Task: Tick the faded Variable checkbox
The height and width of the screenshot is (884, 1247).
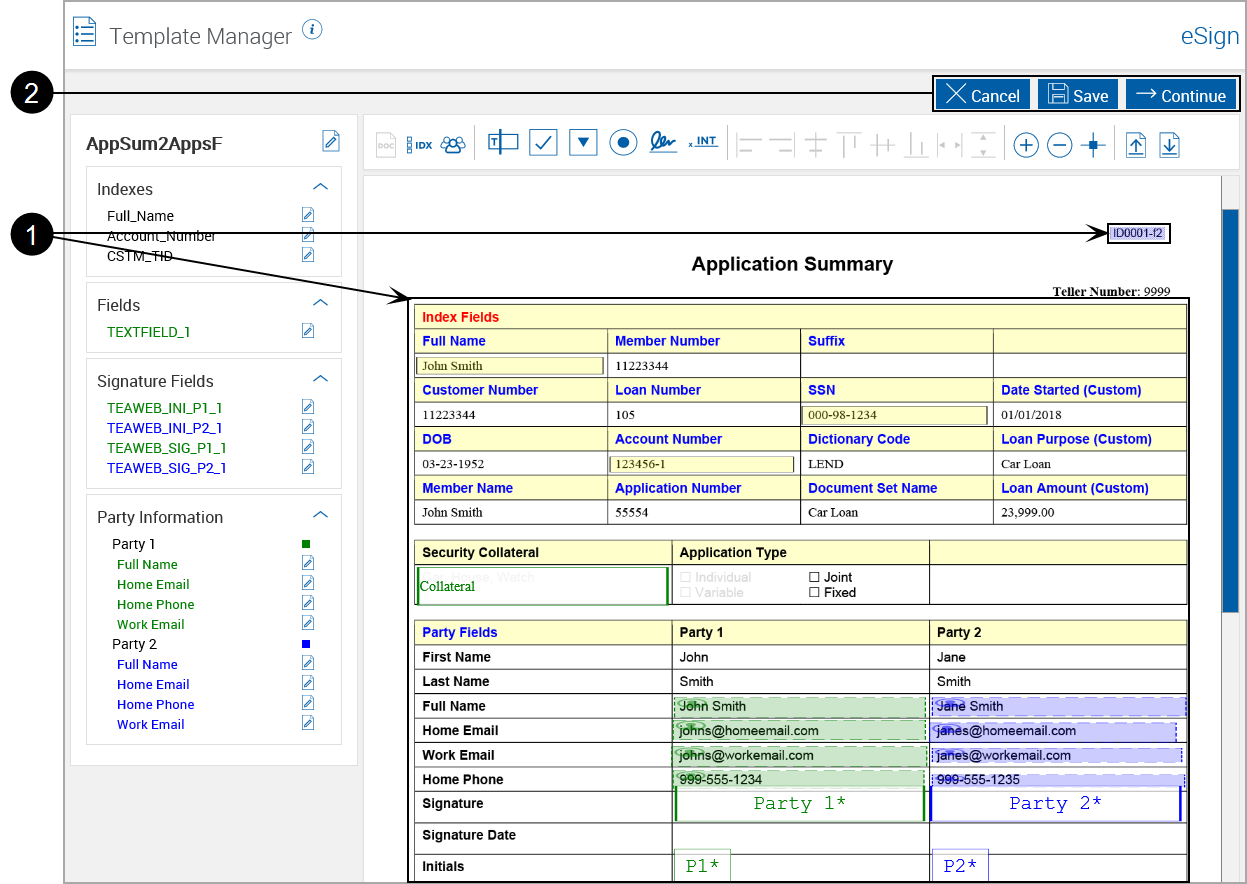Action: (686, 592)
